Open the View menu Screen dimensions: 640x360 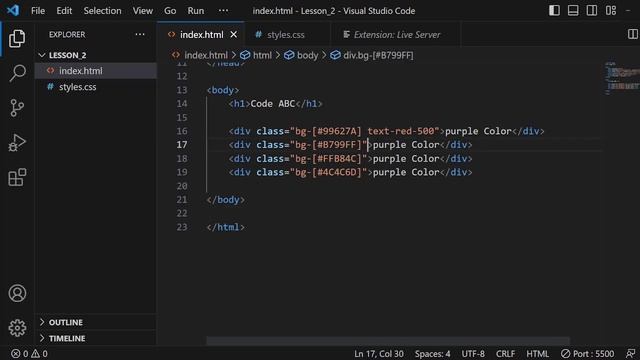coord(142,11)
